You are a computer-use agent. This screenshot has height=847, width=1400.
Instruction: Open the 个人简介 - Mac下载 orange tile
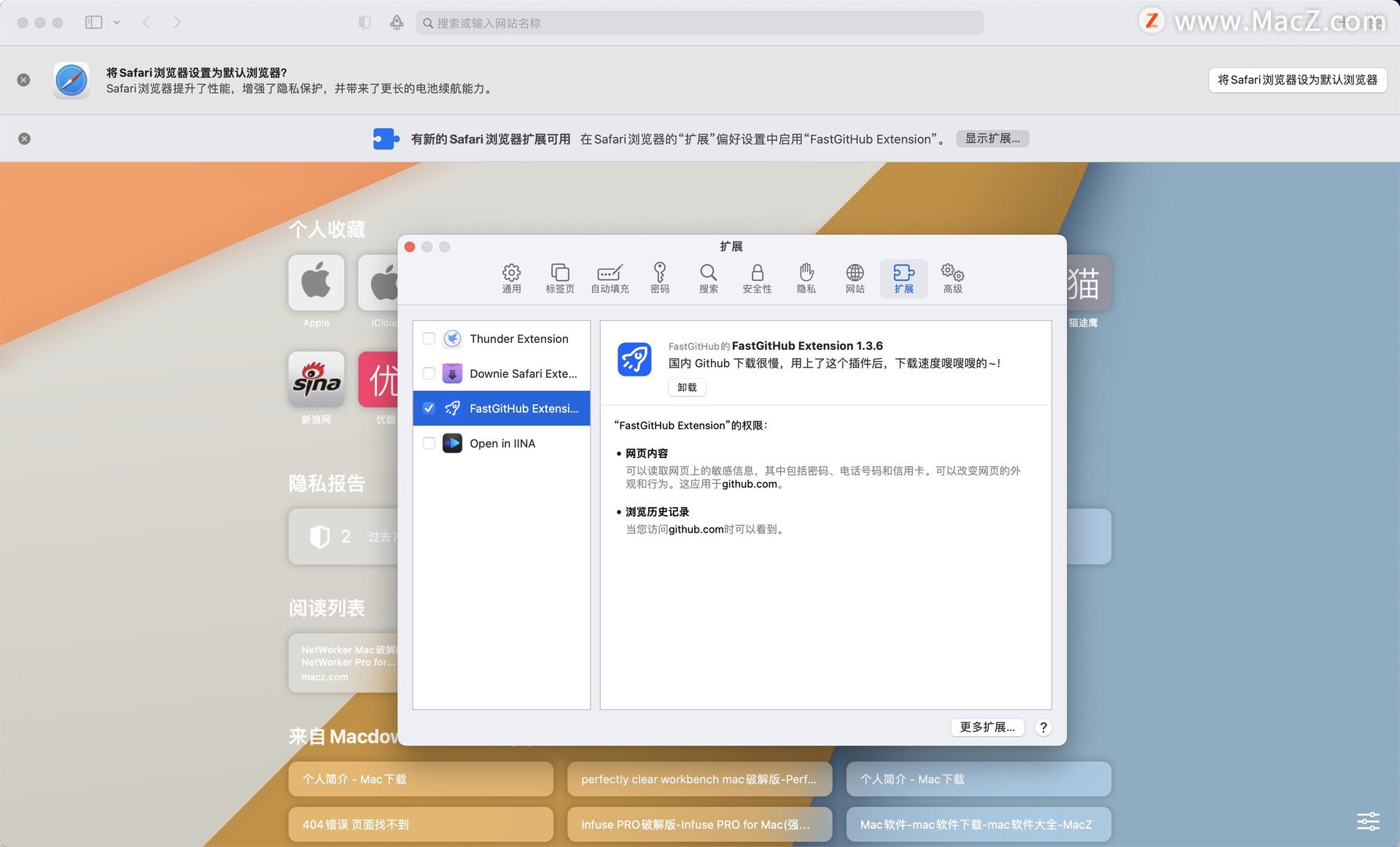click(421, 779)
